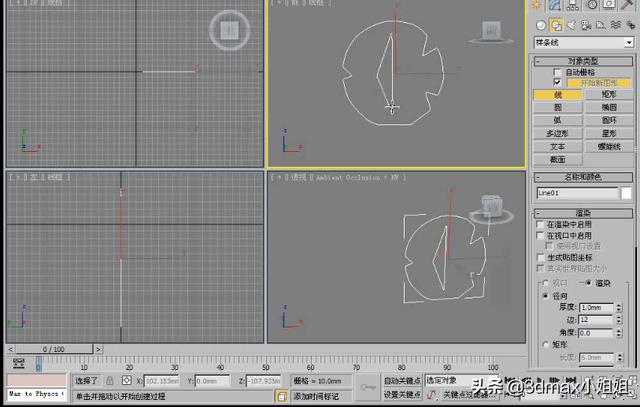Select the Space Warps category icon

(616, 25)
